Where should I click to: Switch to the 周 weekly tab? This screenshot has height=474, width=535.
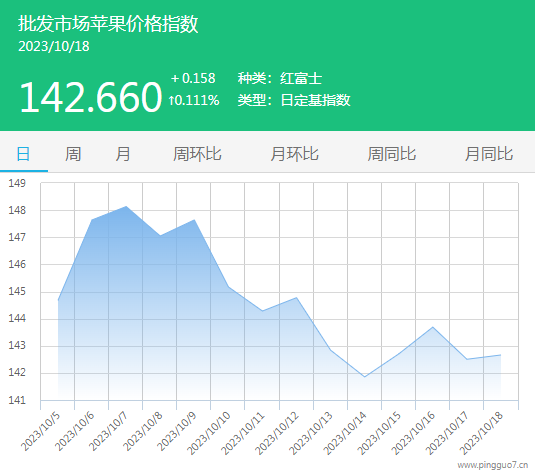[73, 154]
